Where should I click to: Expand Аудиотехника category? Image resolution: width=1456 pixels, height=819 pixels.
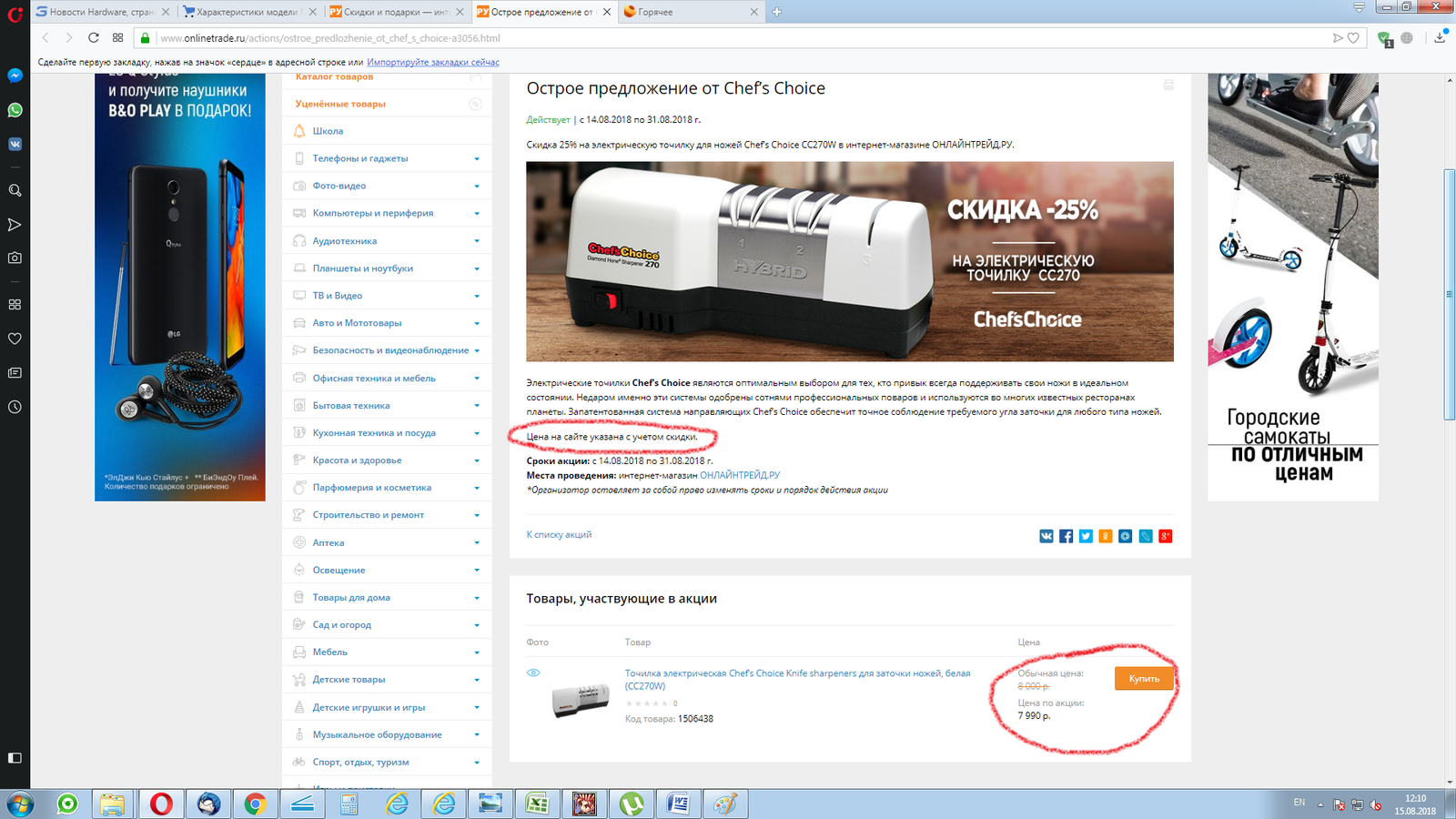[477, 241]
